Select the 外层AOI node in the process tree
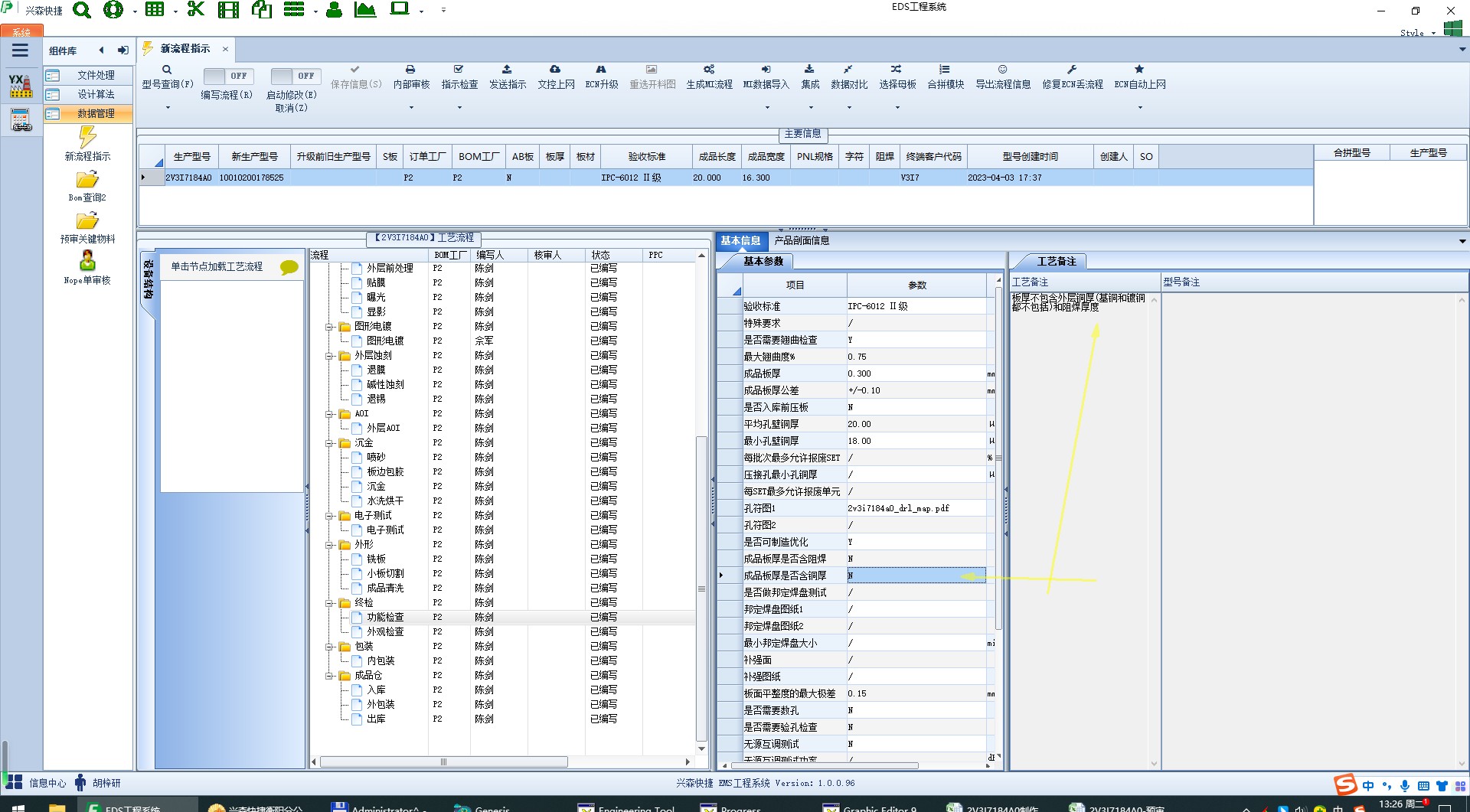Image resolution: width=1470 pixels, height=812 pixels. point(383,428)
